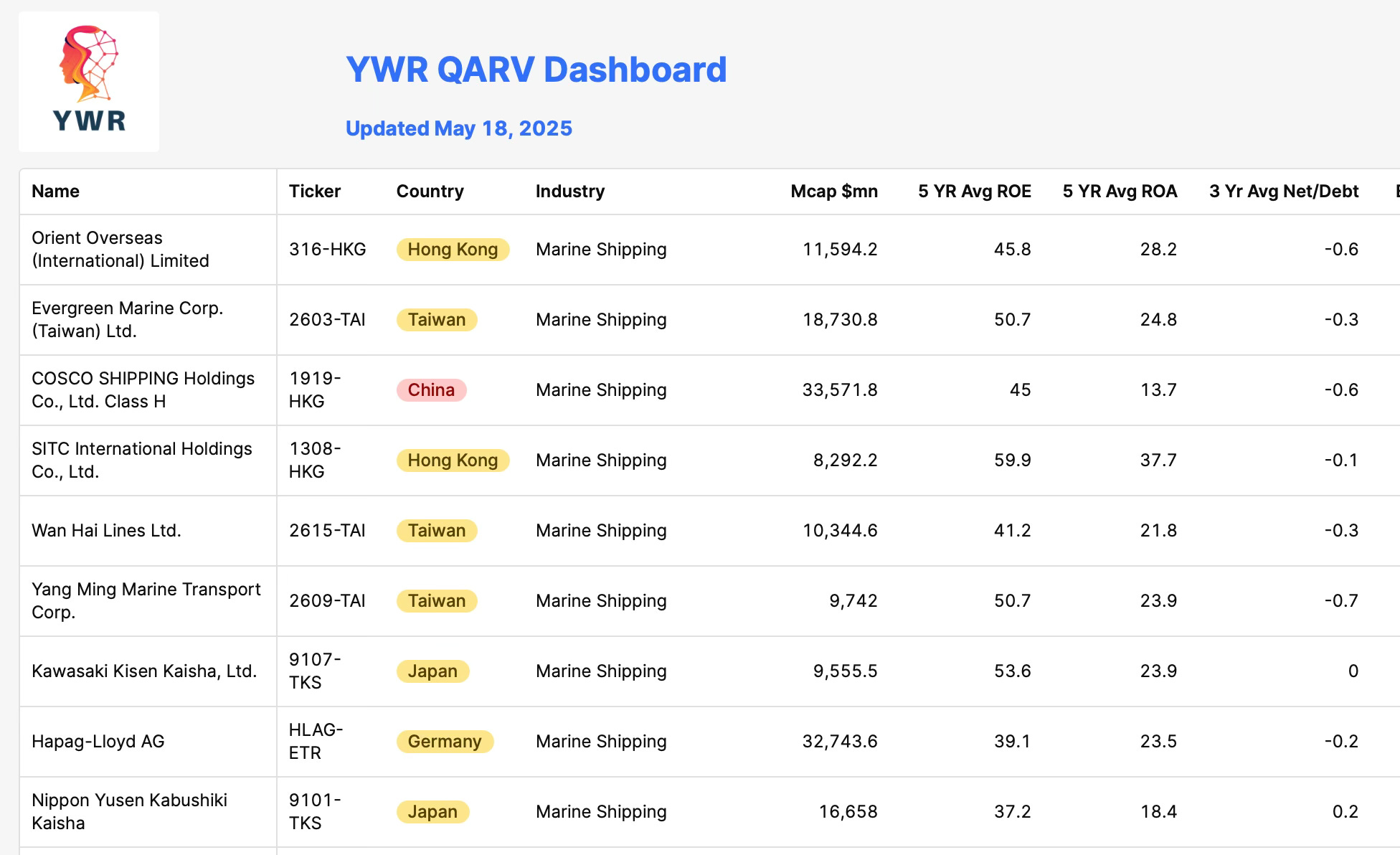
Task: Click Net/Debt value -0.7
Action: [1341, 601]
